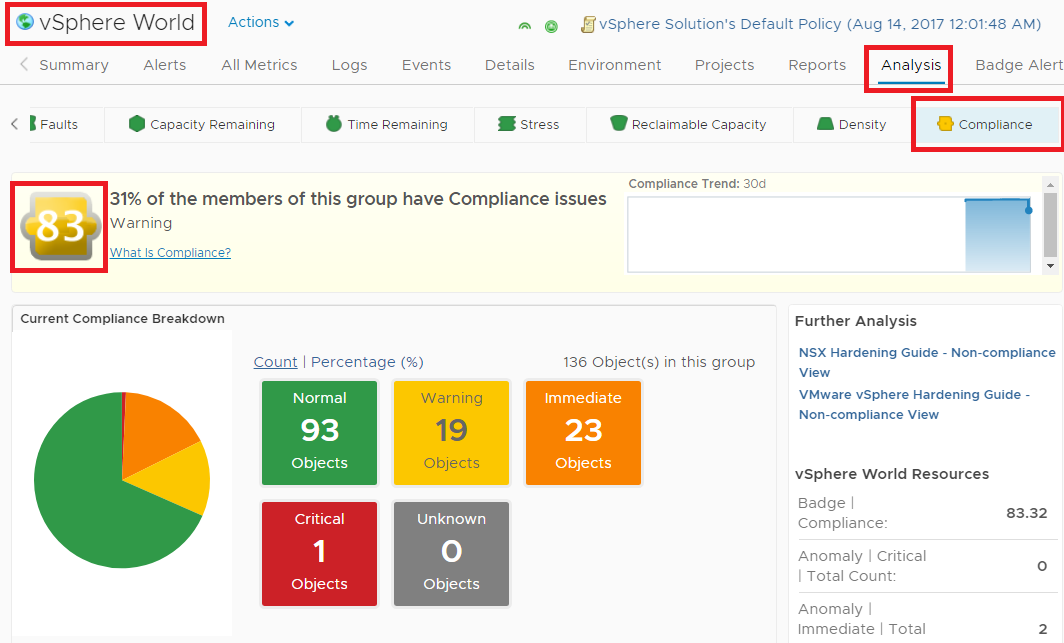The width and height of the screenshot is (1064, 643).
Task: Open the Reports tab
Action: tap(817, 65)
